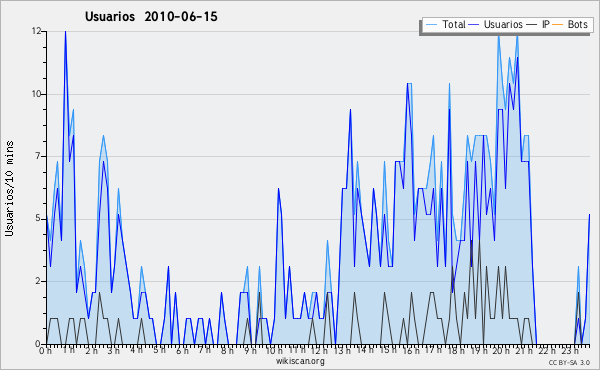The width and height of the screenshot is (600, 370).
Task: Click the light blue Total legend line
Action: [431, 25]
